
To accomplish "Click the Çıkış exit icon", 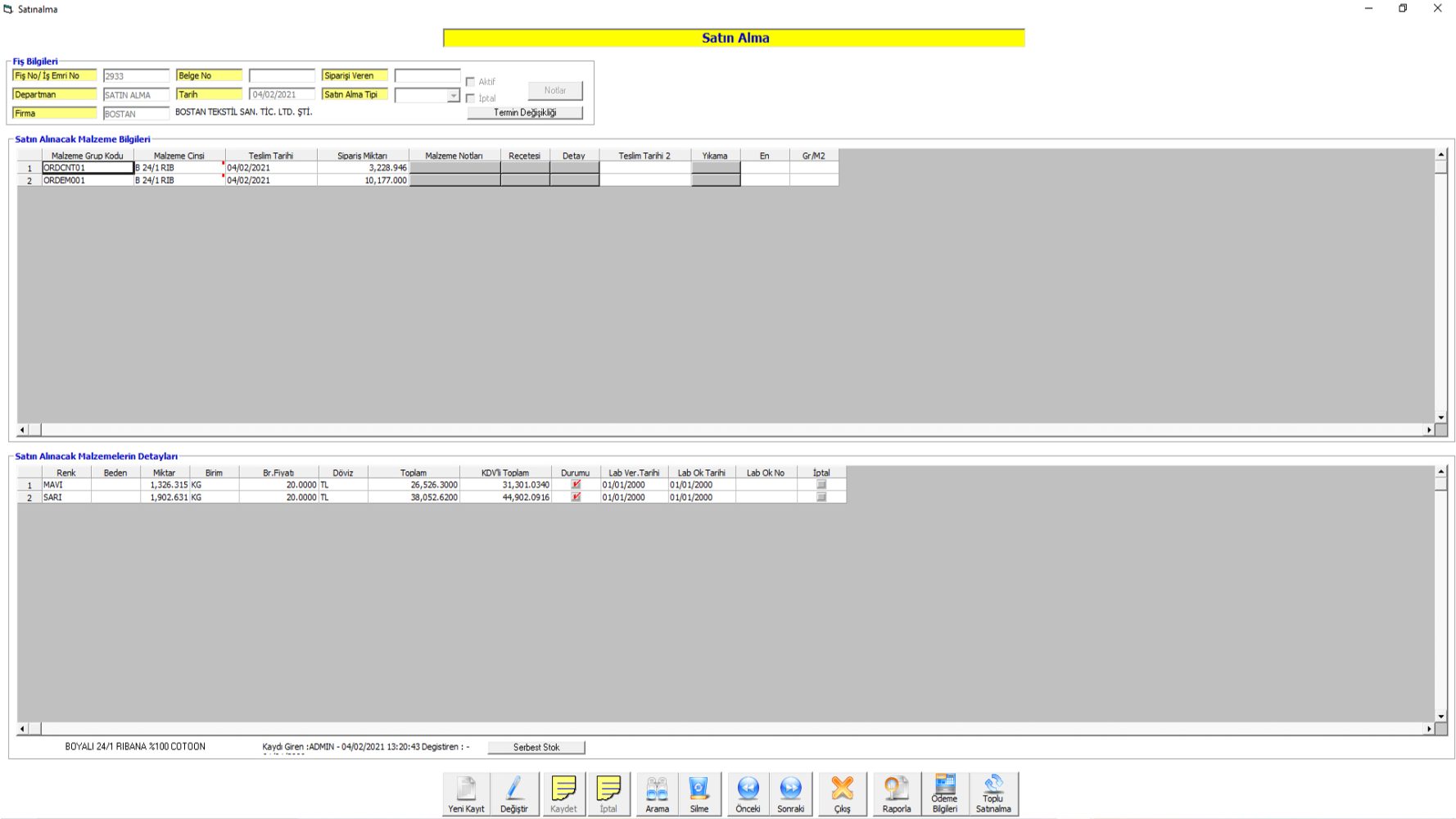I will pos(842,794).
